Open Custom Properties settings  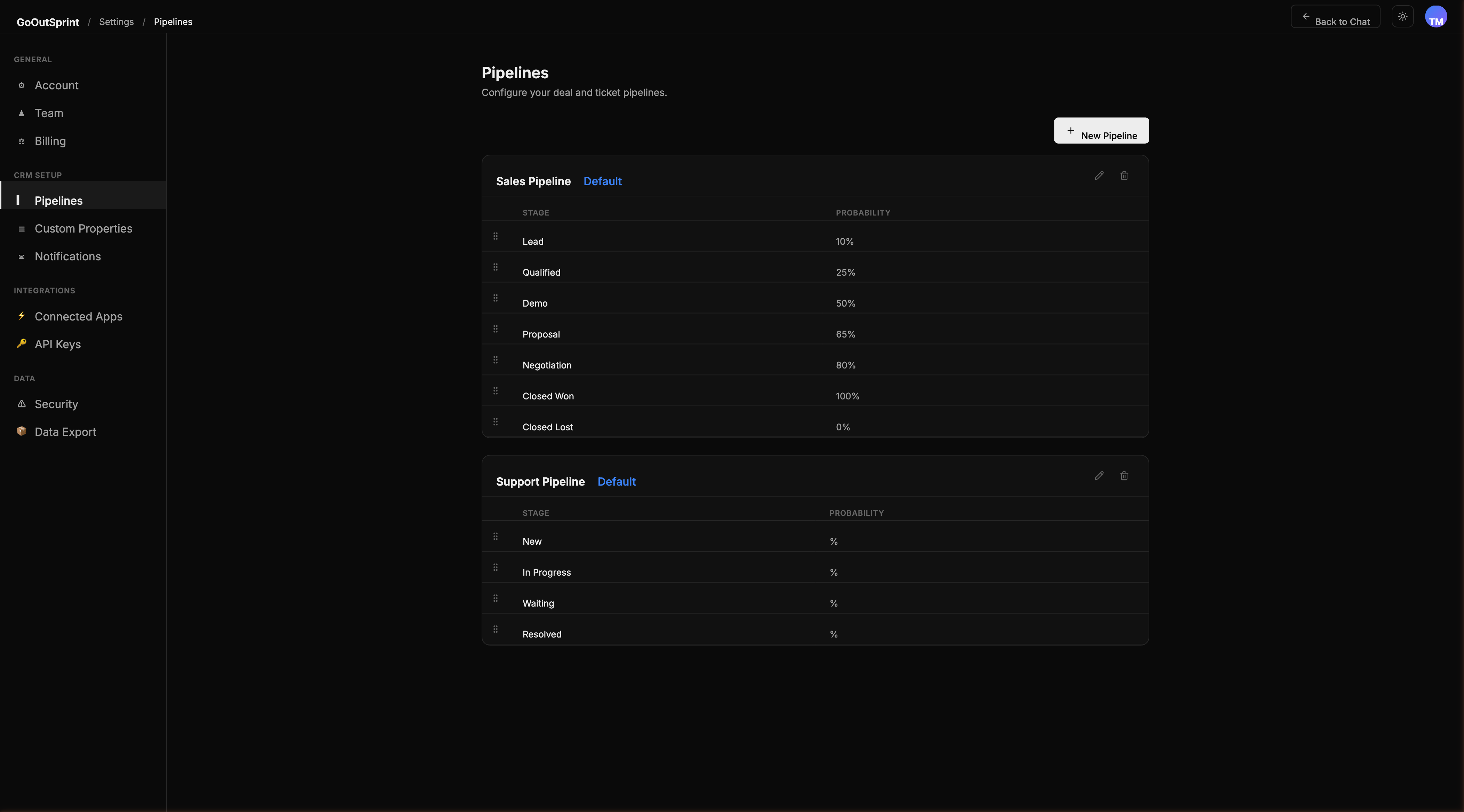[x=83, y=228]
